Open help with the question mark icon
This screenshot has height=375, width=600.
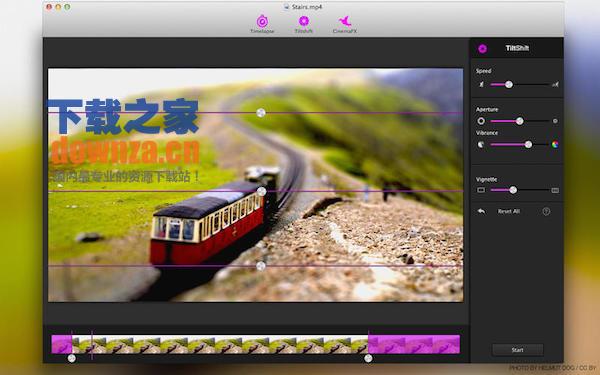(546, 211)
